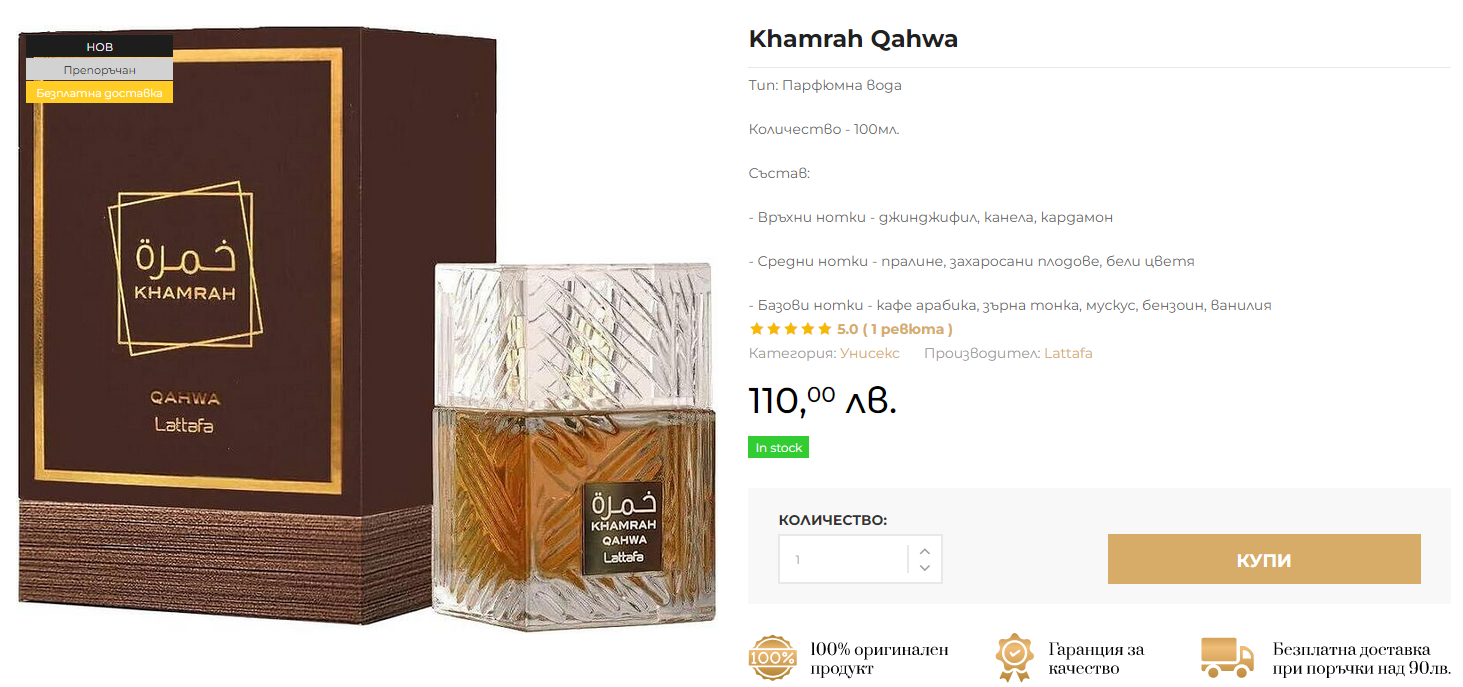Add product with the КУПИ button
This screenshot has height=687, width=1463.
pos(1264,559)
